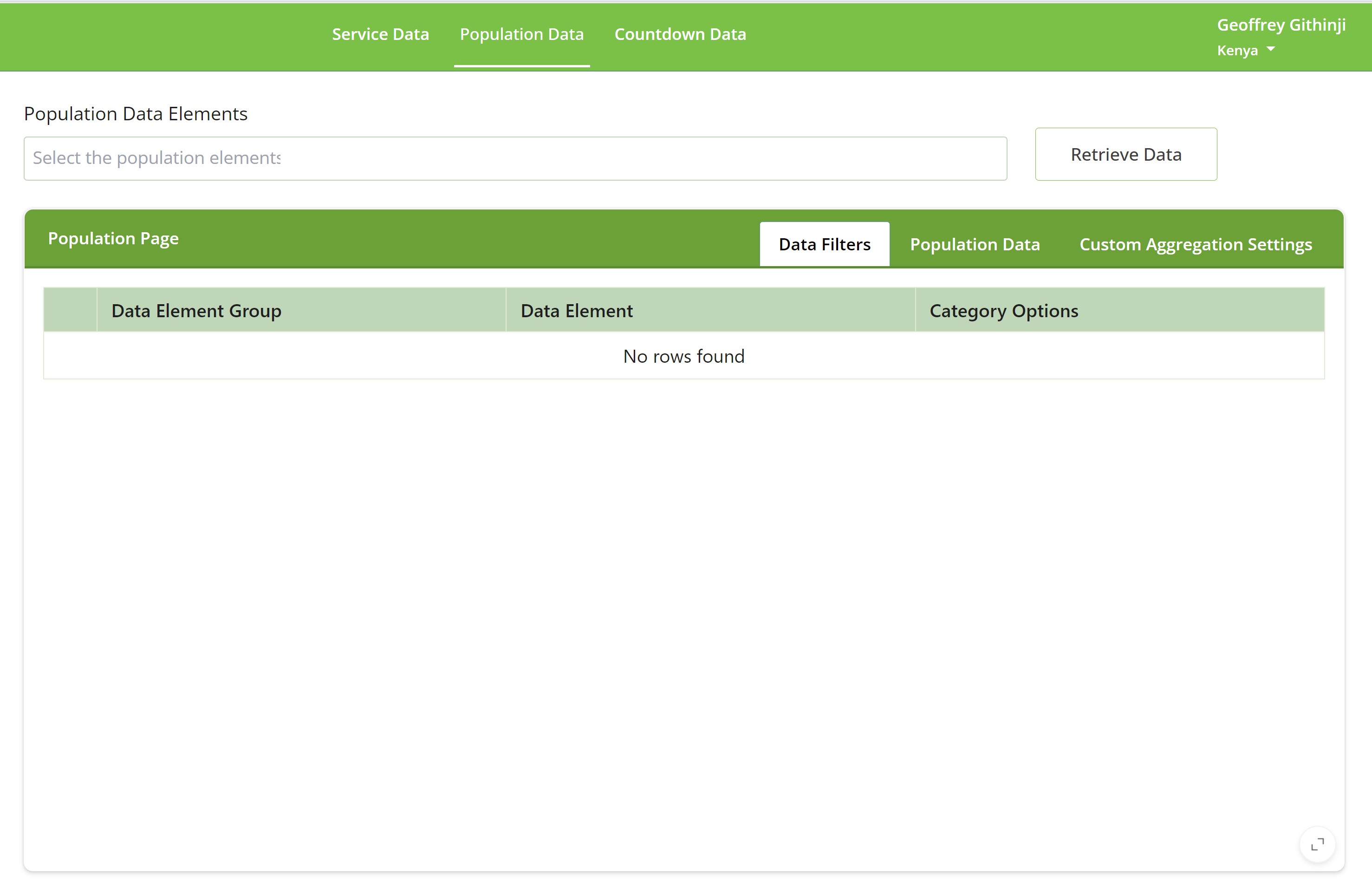Click the No rows found table row
This screenshot has width=1372, height=894.
pos(683,356)
